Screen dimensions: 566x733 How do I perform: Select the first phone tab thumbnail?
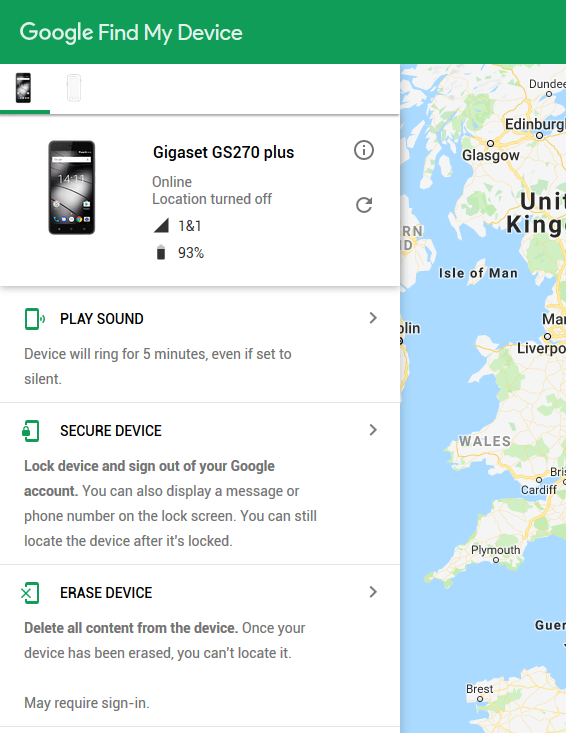coord(23,87)
